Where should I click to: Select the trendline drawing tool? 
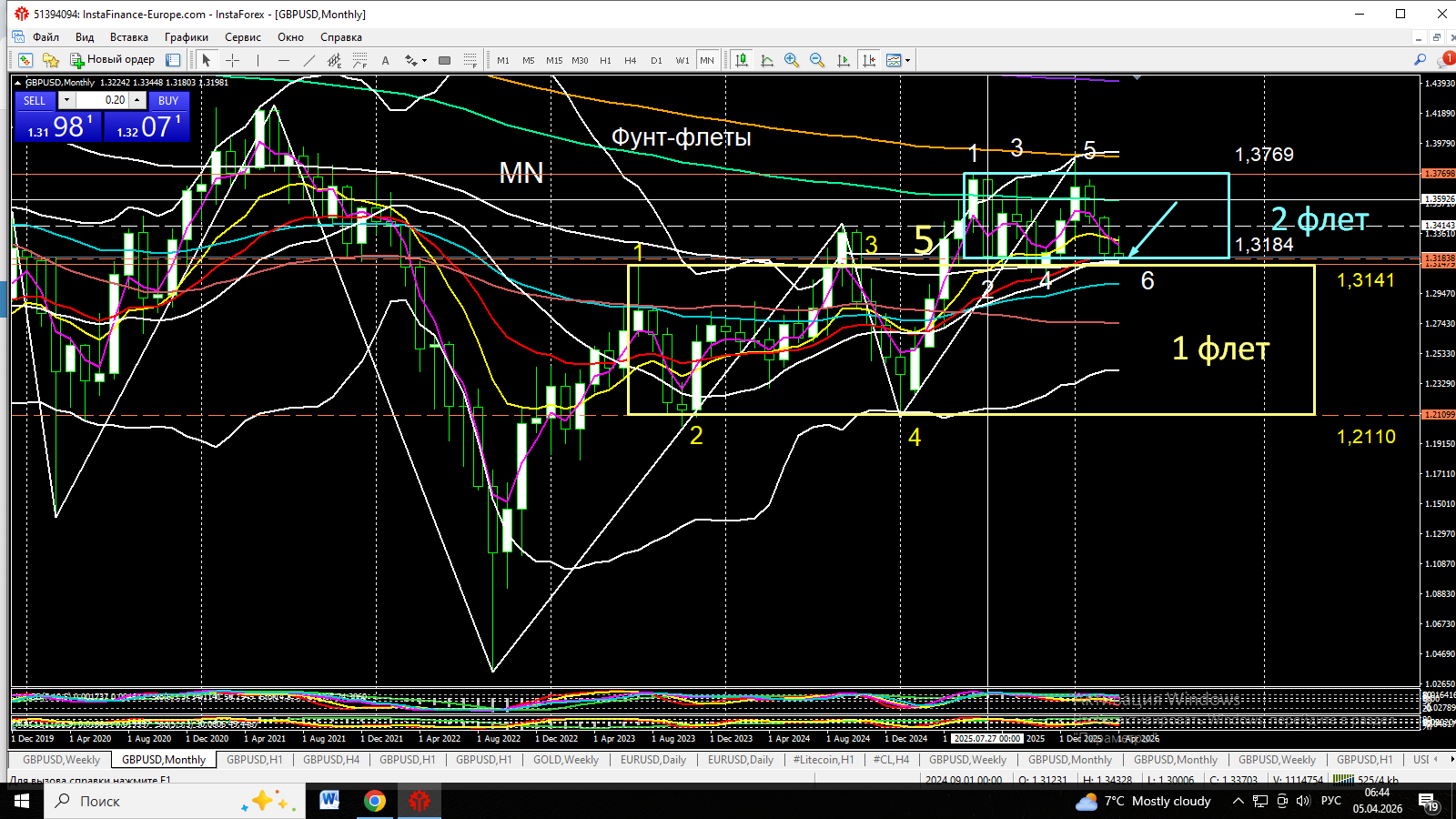point(308,60)
